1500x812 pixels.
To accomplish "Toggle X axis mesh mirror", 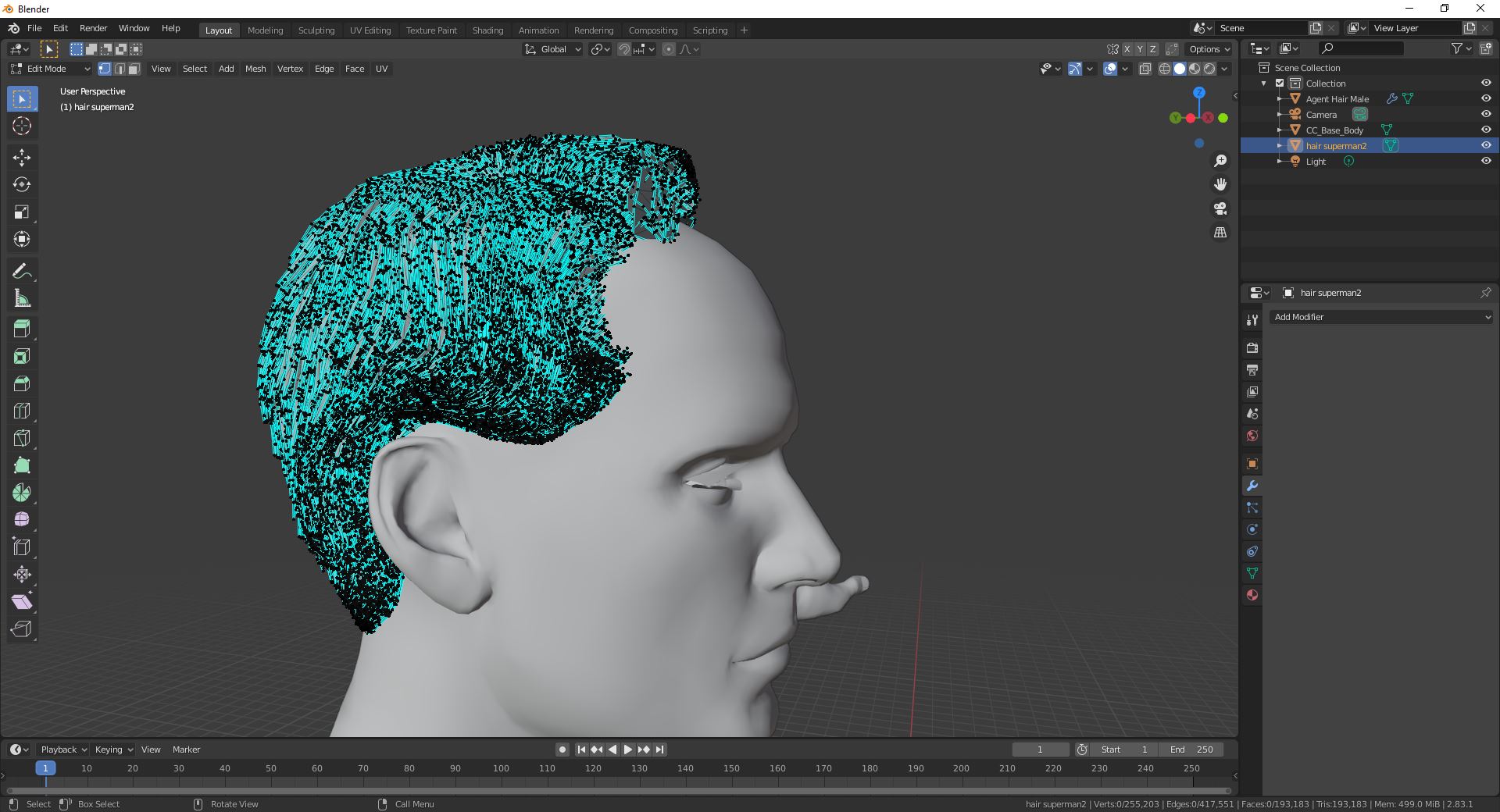I will click(x=1127, y=49).
